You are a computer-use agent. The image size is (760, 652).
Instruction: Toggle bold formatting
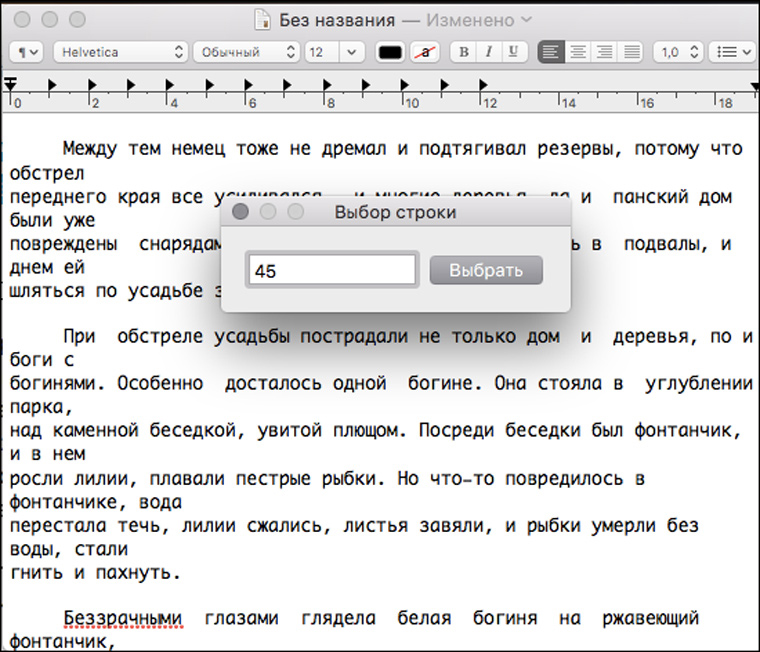pos(463,52)
